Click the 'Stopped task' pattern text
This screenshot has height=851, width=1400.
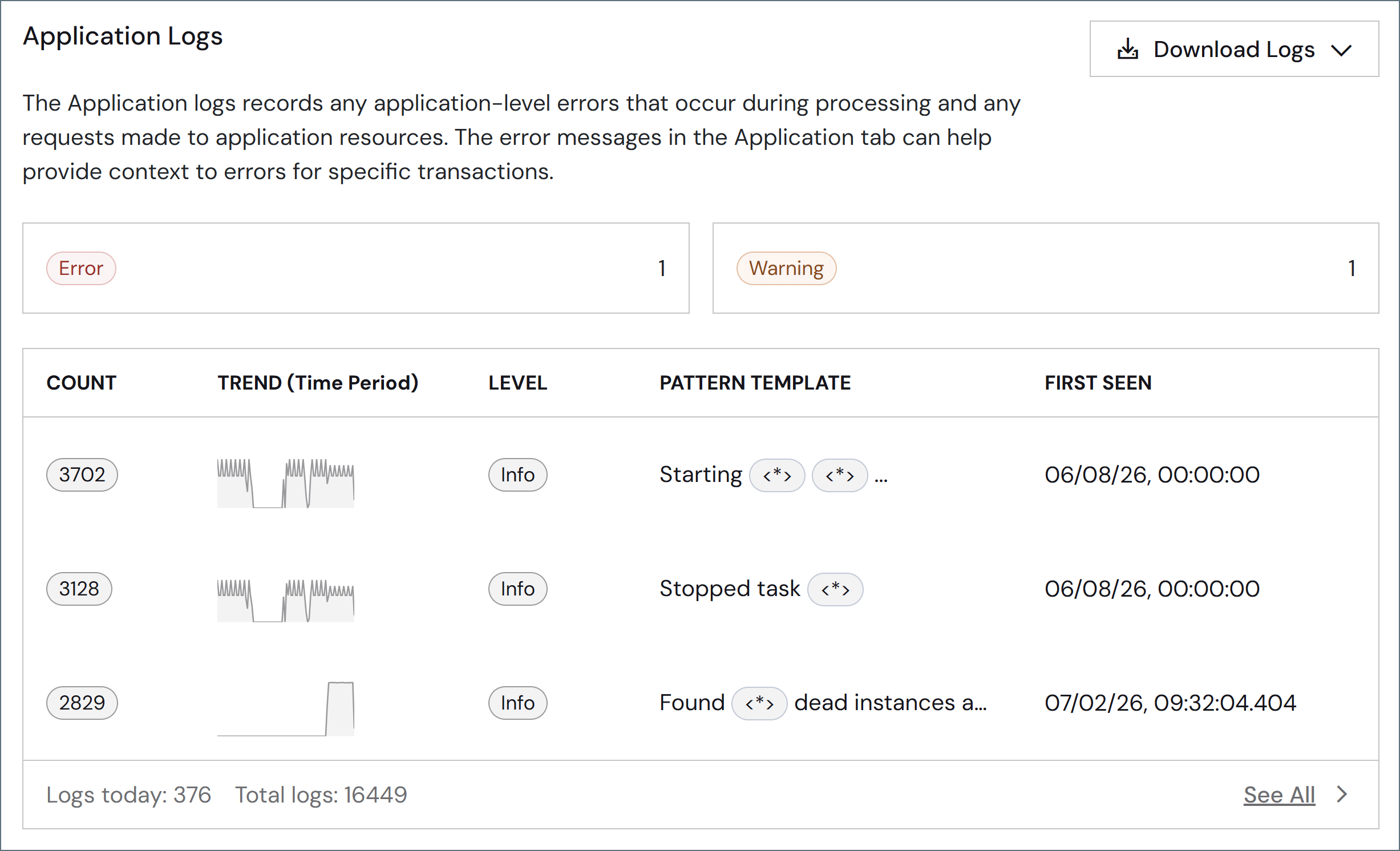point(730,589)
